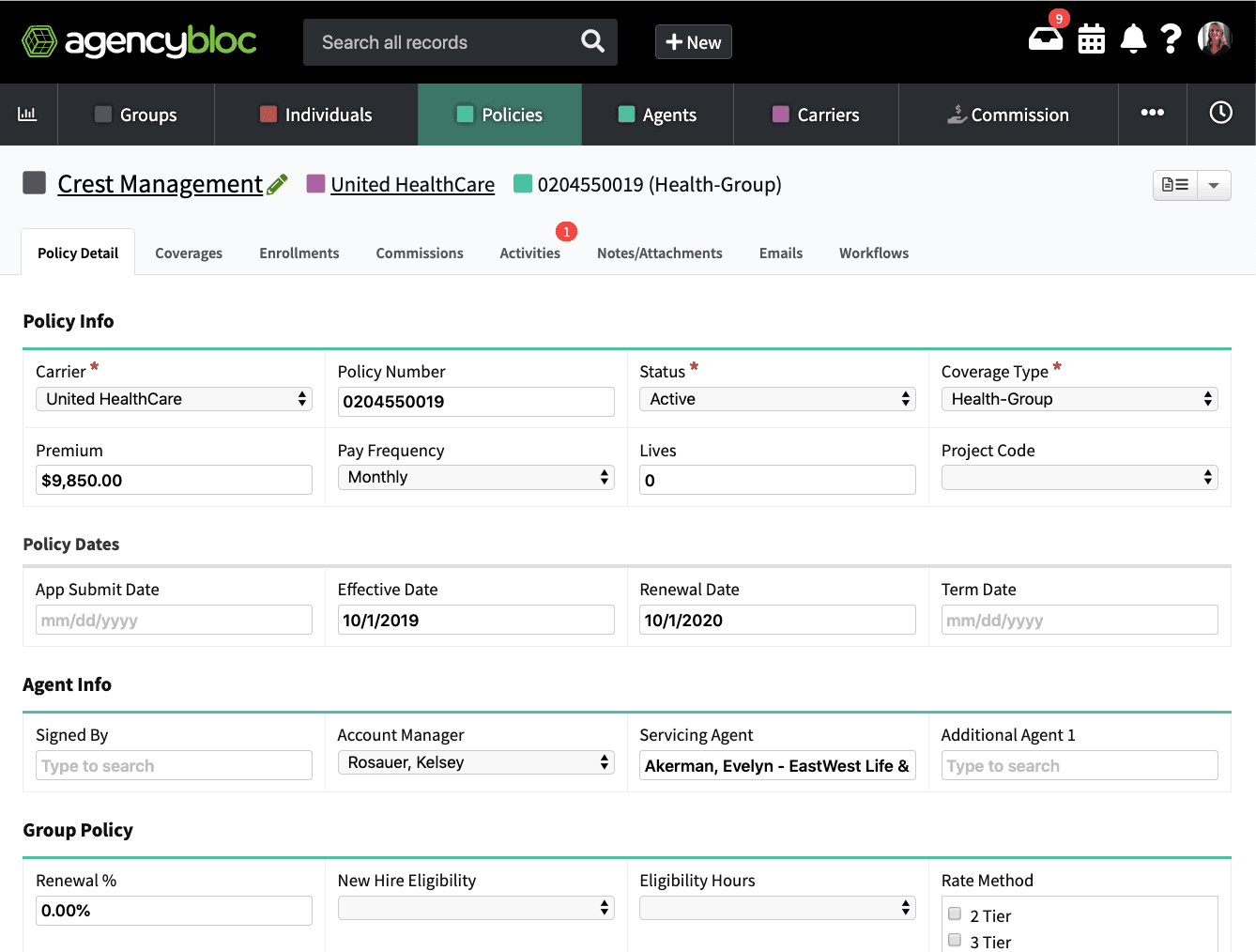Open the more options ellipsis menu

(x=1152, y=114)
